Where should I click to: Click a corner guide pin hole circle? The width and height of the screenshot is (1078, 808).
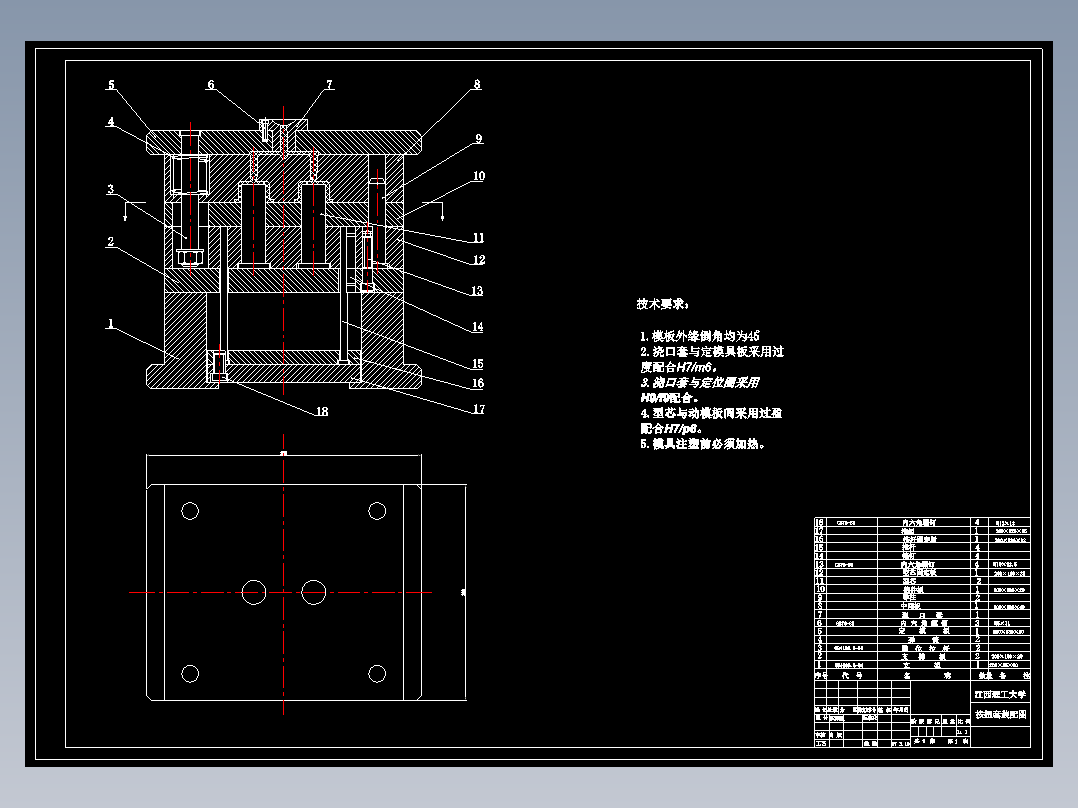[190, 510]
